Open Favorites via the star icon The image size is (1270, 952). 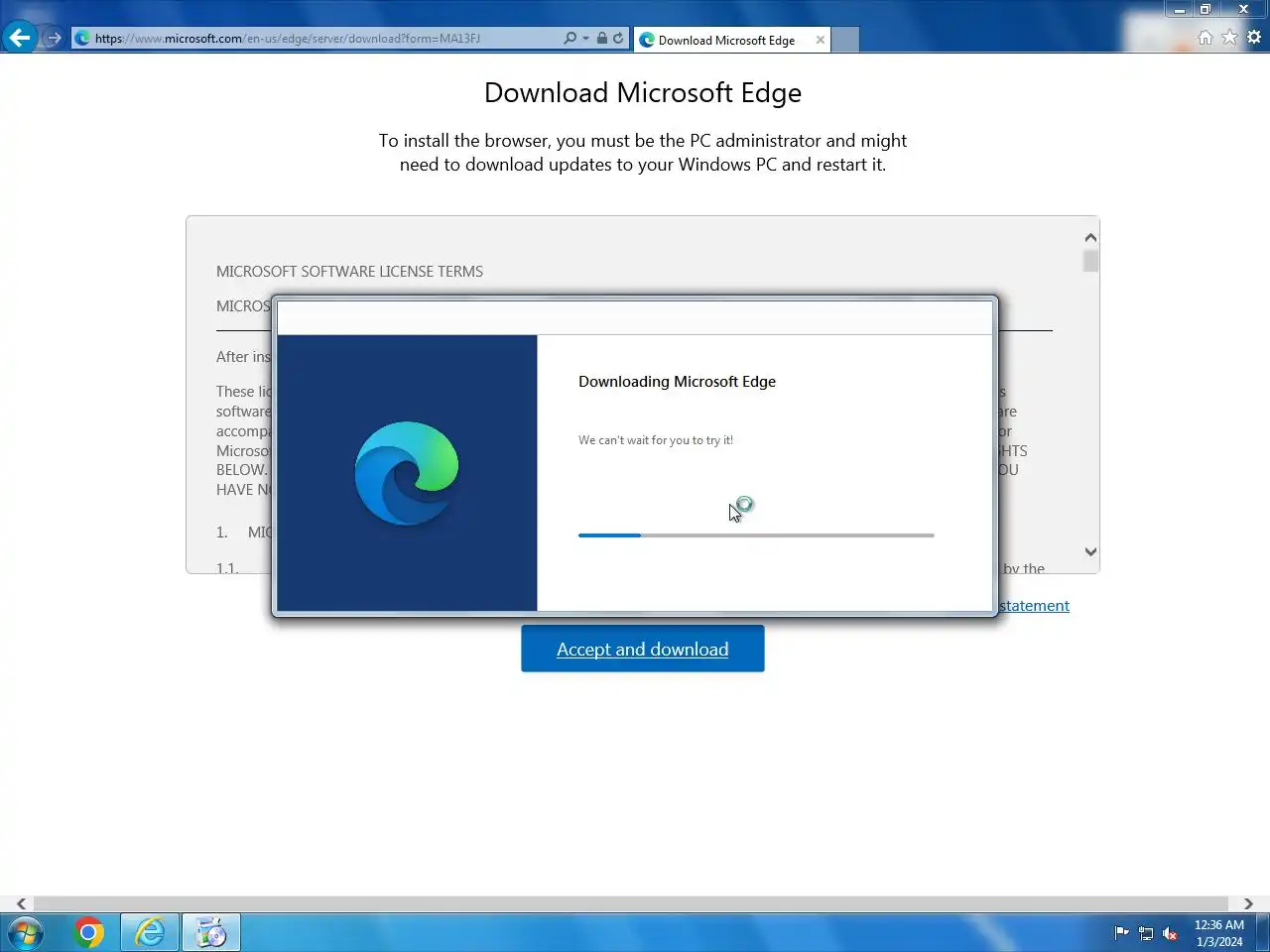[x=1229, y=38]
